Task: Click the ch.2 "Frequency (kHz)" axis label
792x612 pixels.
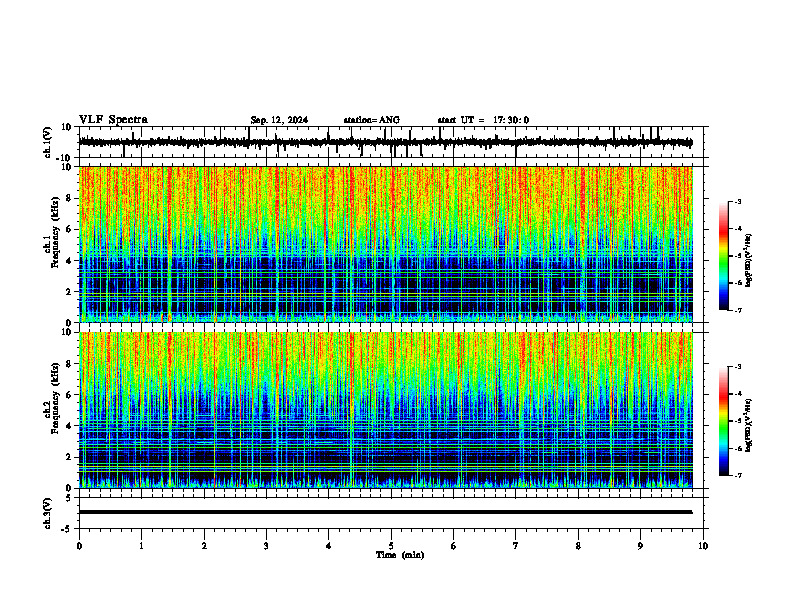Action: (55, 398)
